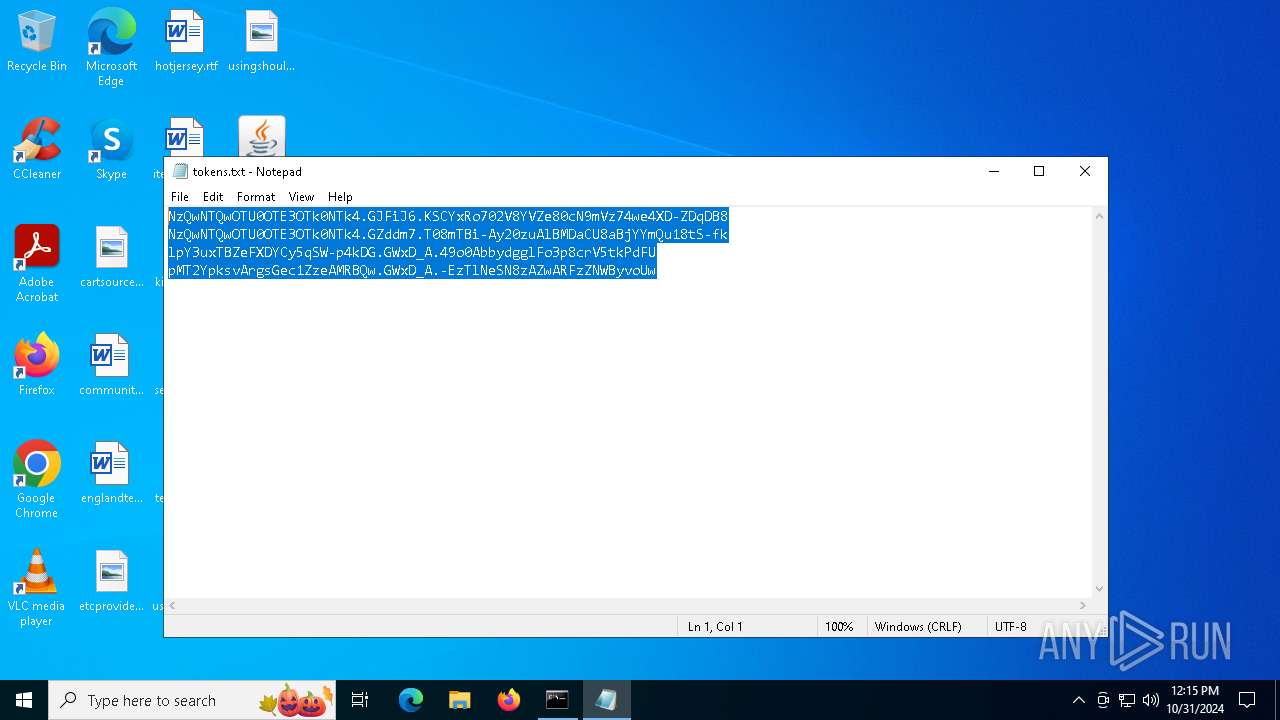
Task: Click the token line starting pMT2Ypksv
Action: [412, 270]
